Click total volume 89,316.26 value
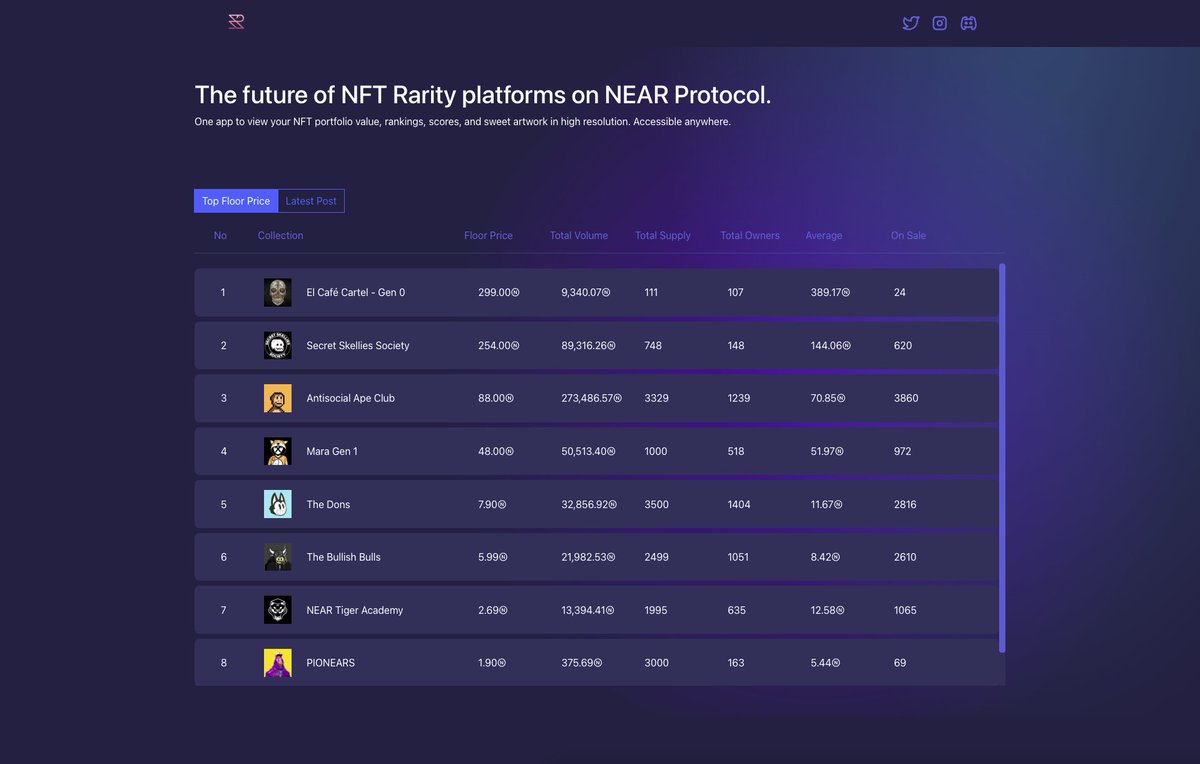 point(589,345)
